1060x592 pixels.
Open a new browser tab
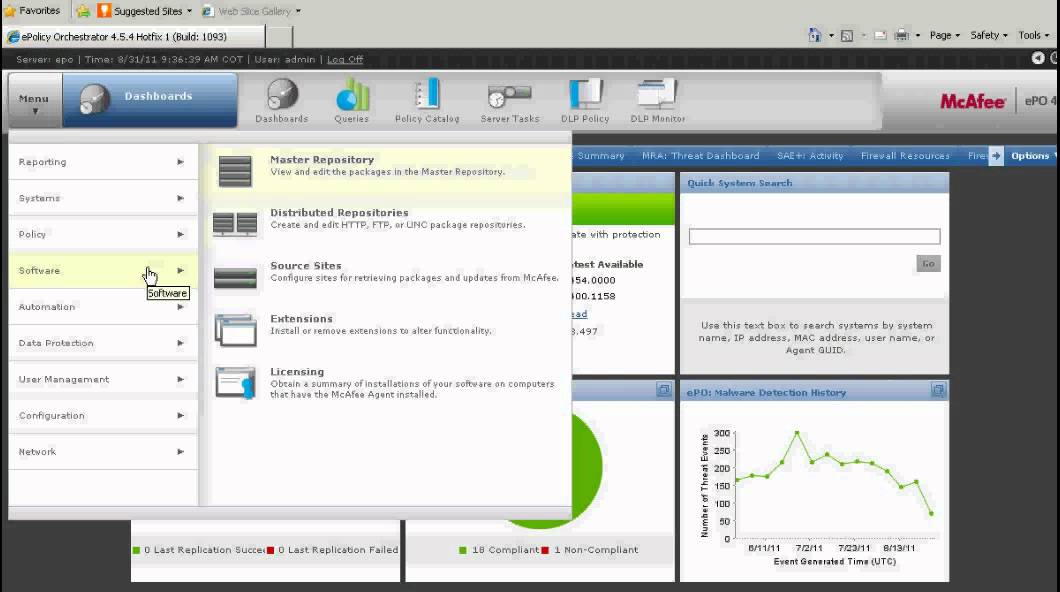pyautogui.click(x=279, y=37)
